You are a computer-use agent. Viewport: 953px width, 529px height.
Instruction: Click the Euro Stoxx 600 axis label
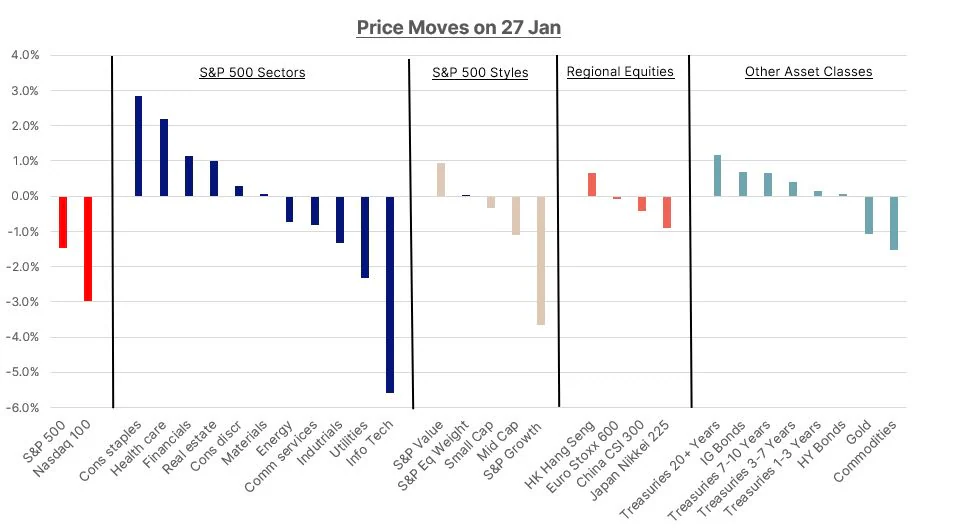tap(582, 457)
